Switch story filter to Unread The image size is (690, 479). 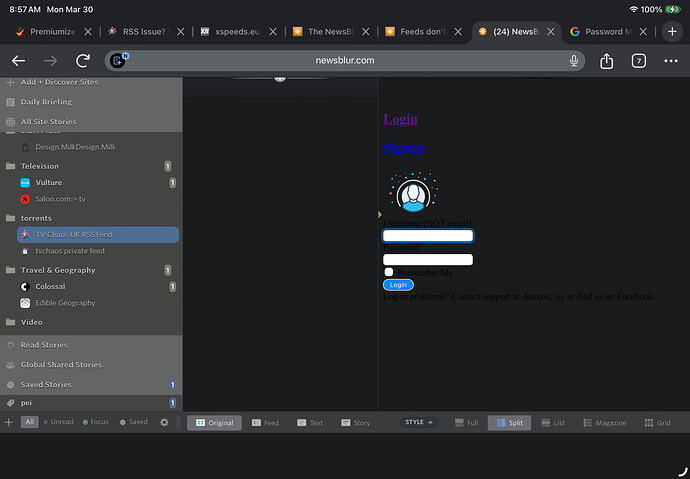(x=60, y=423)
